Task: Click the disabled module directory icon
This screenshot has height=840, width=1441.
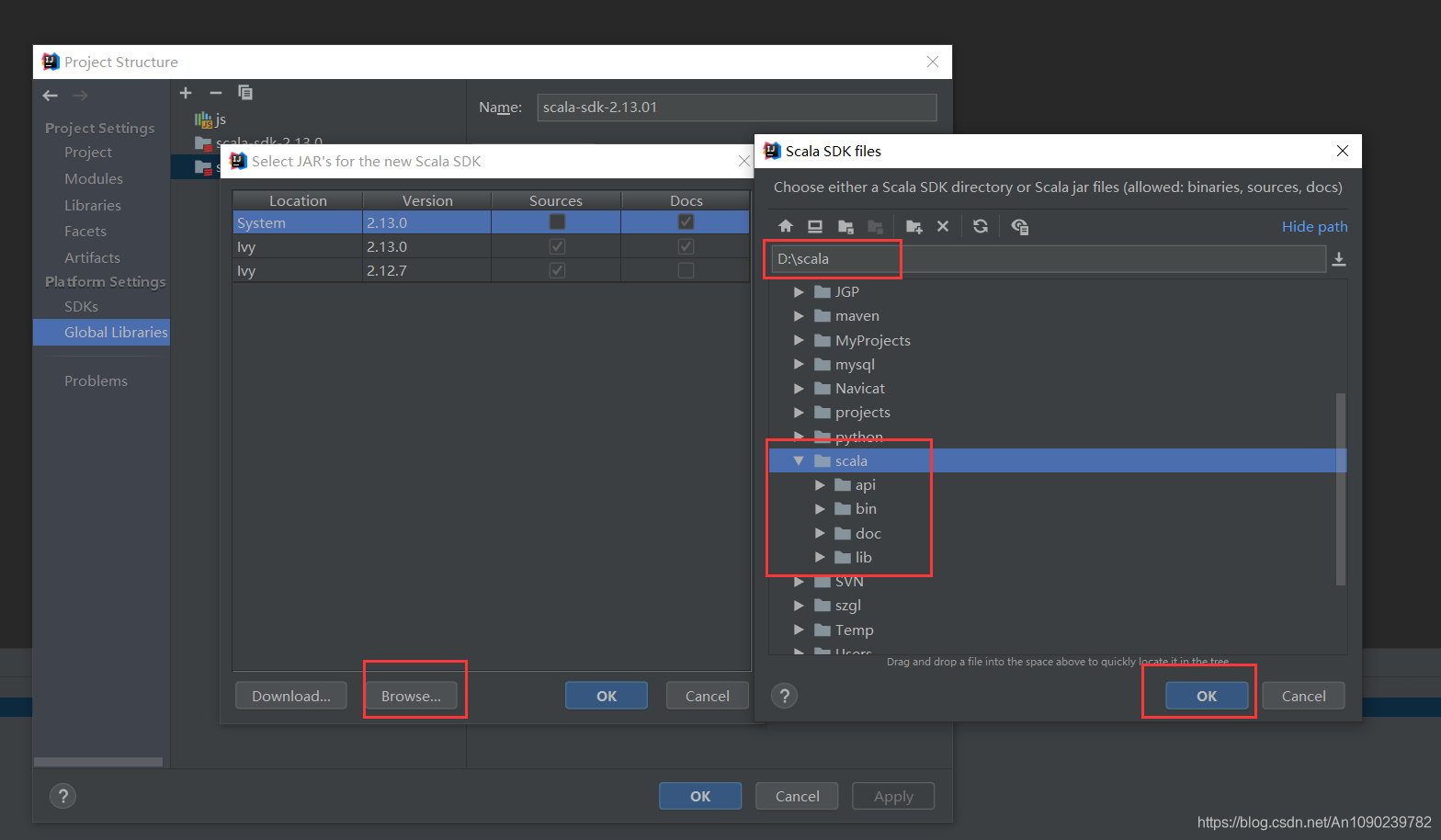Action: 875,226
